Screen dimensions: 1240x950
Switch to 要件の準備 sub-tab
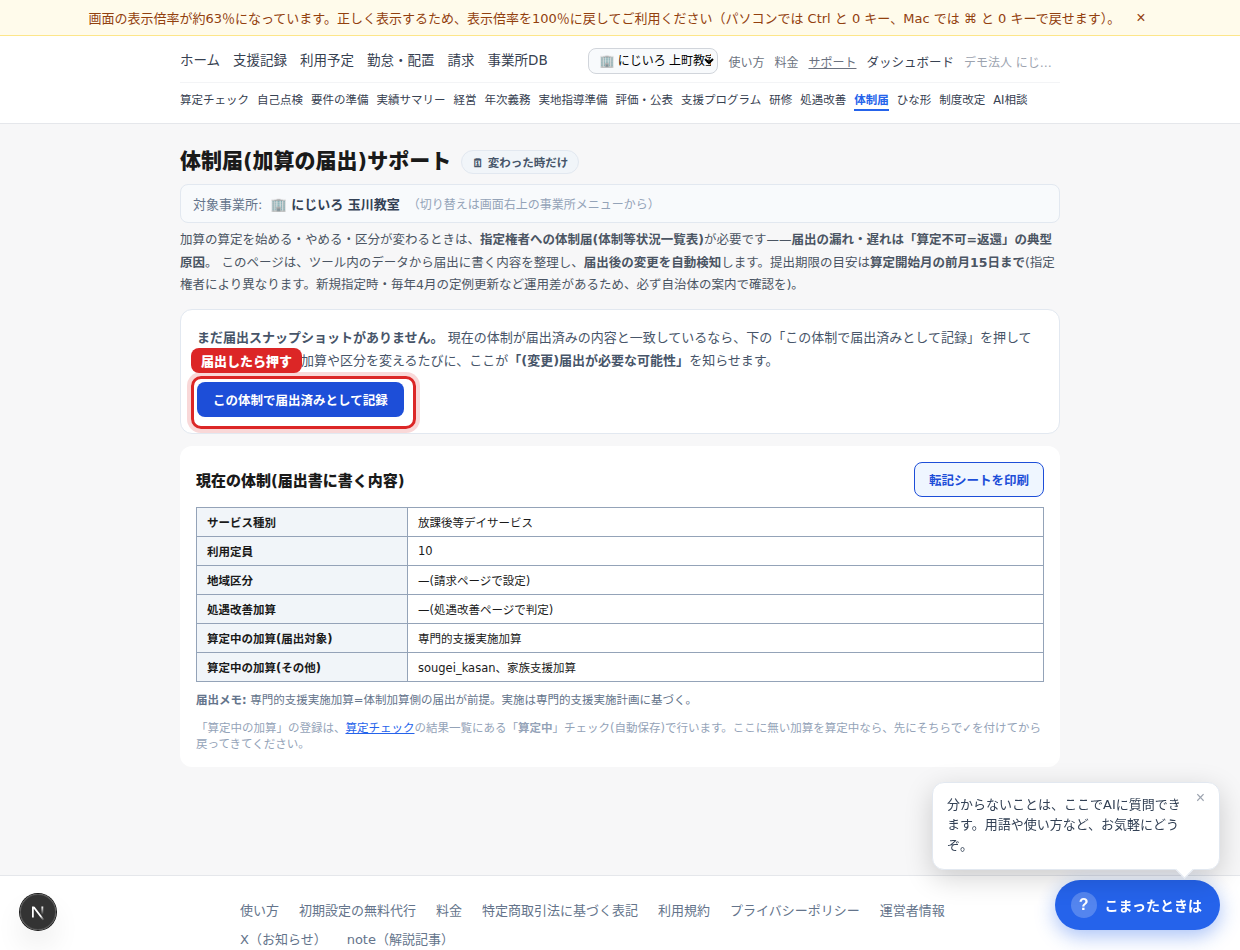(340, 100)
